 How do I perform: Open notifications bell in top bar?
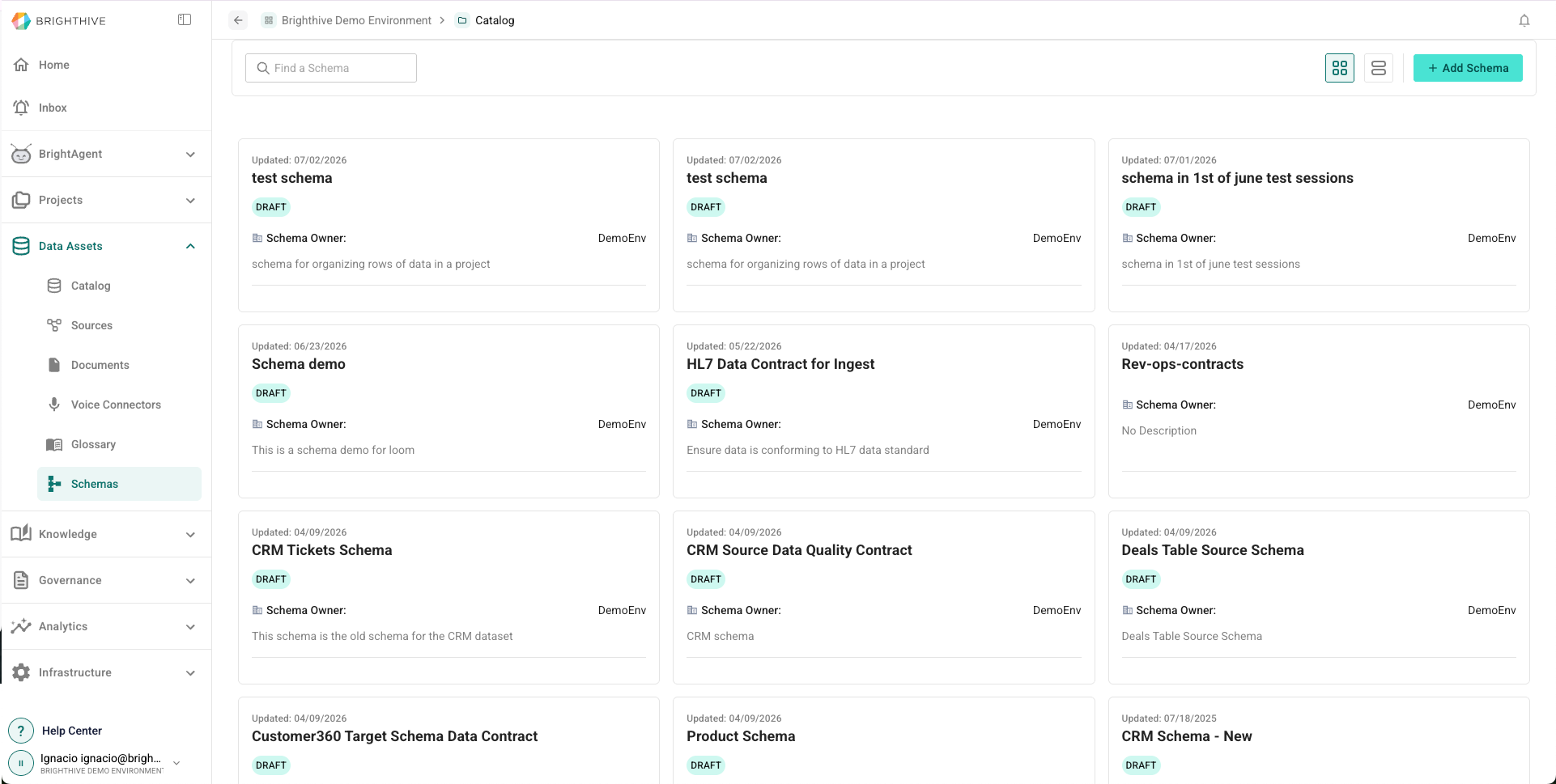[1524, 20]
